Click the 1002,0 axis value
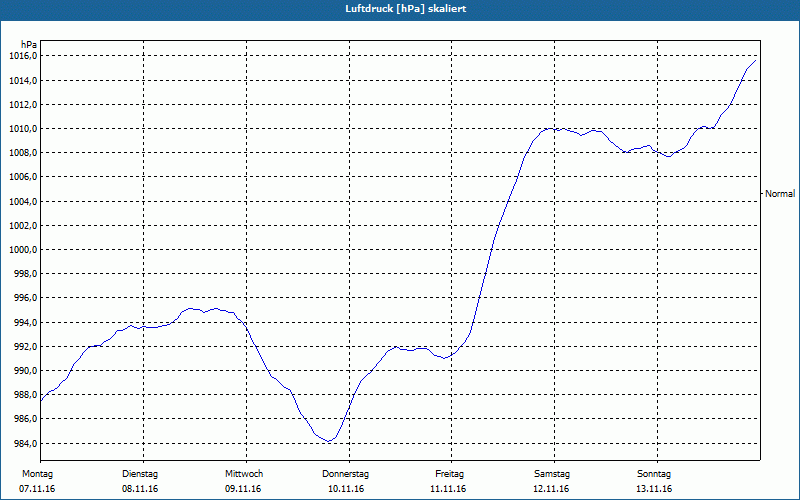This screenshot has height=500, width=800. (x=23, y=226)
